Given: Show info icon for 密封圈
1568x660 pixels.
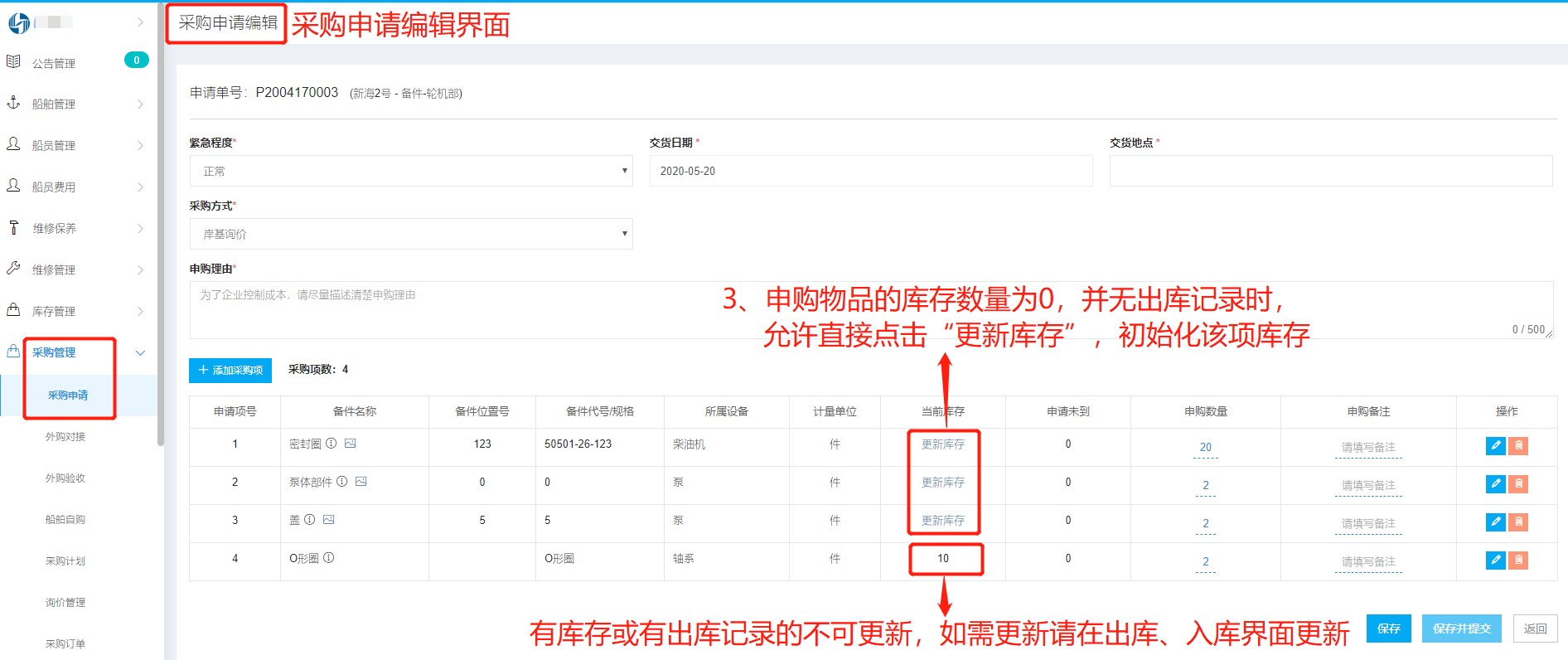Looking at the screenshot, I should click(332, 444).
